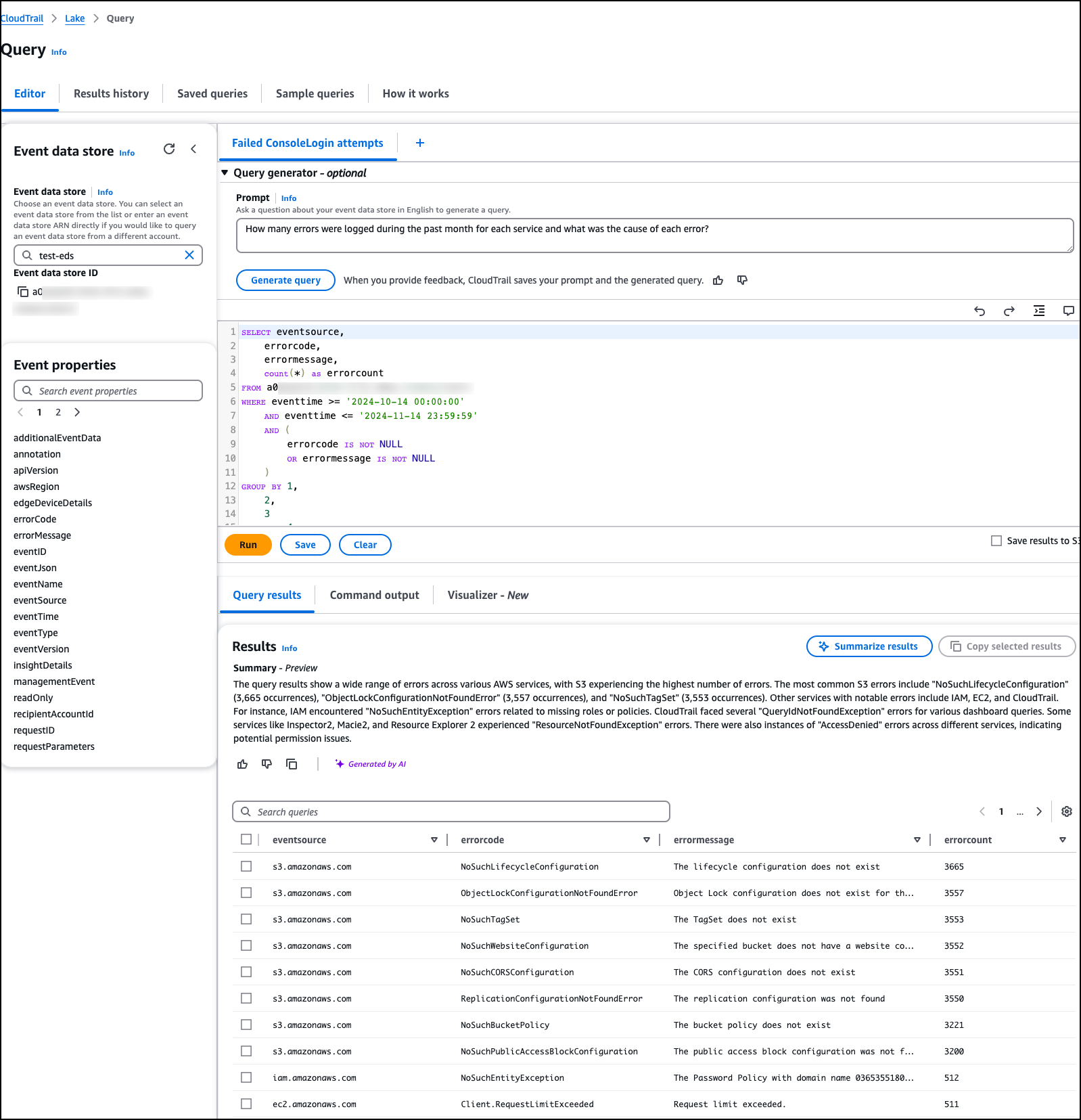This screenshot has height=1120, width=1081.
Task: View the How it works tab
Action: pyautogui.click(x=416, y=93)
